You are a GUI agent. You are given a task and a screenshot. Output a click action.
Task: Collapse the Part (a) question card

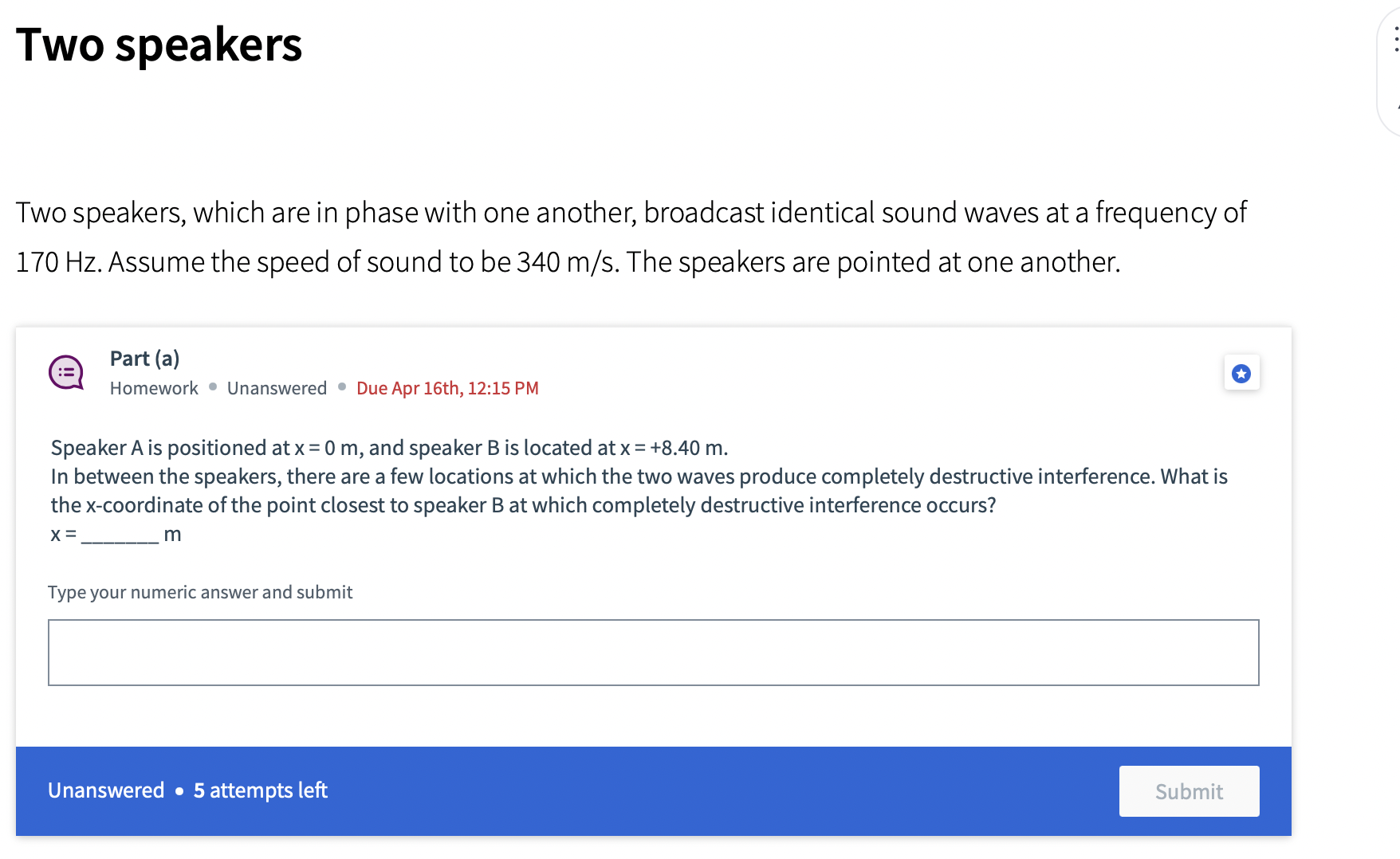(x=144, y=359)
